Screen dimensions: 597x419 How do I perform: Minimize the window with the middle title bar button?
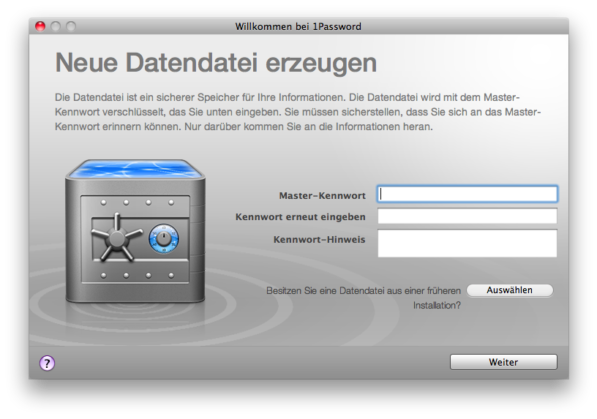[56, 26]
